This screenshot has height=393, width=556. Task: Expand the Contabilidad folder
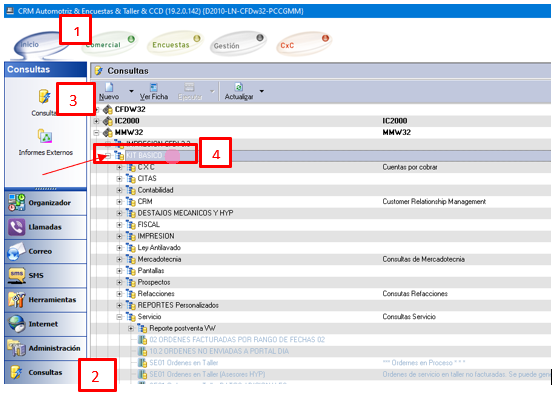119,190
